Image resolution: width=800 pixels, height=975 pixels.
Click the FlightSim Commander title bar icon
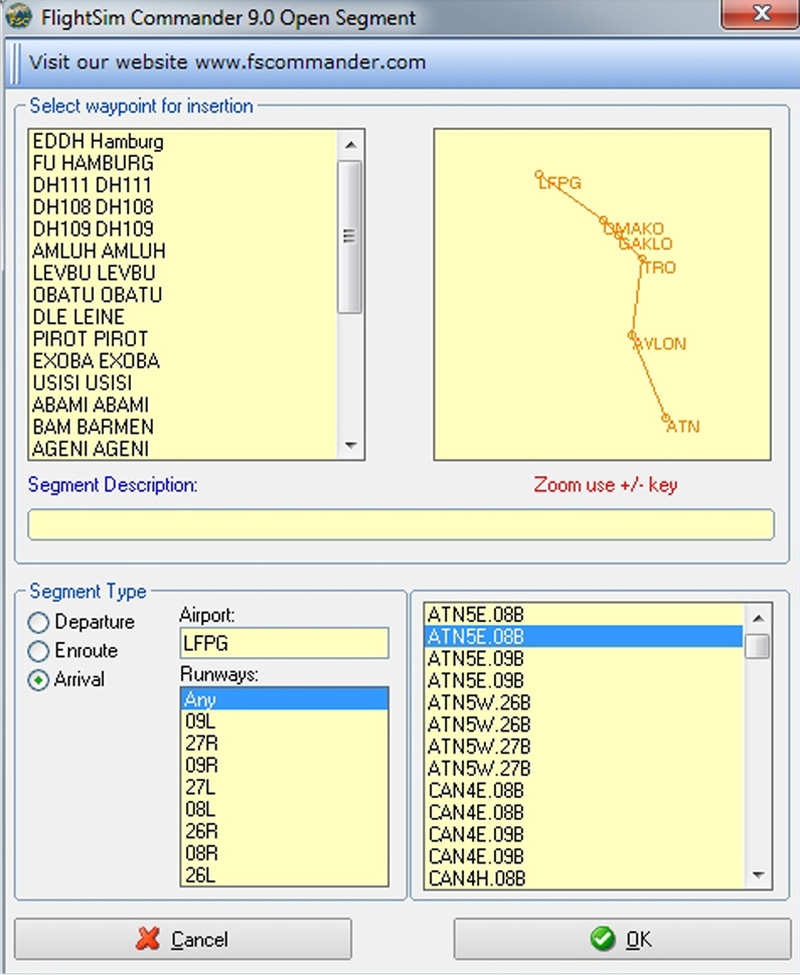pyautogui.click(x=18, y=17)
